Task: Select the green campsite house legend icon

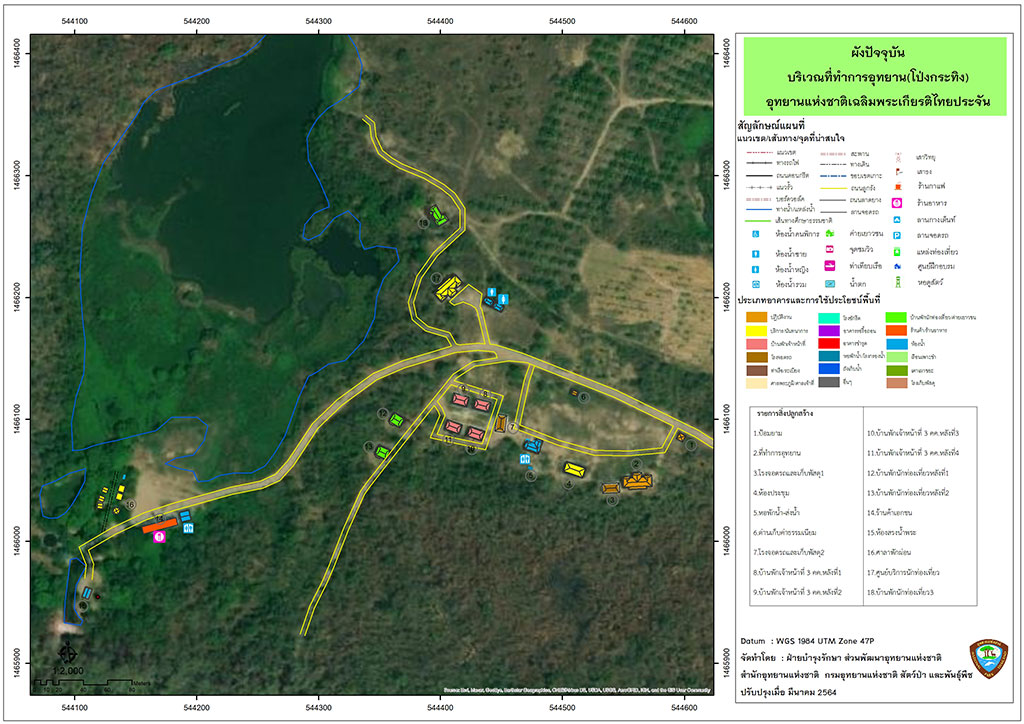Action: click(x=829, y=233)
